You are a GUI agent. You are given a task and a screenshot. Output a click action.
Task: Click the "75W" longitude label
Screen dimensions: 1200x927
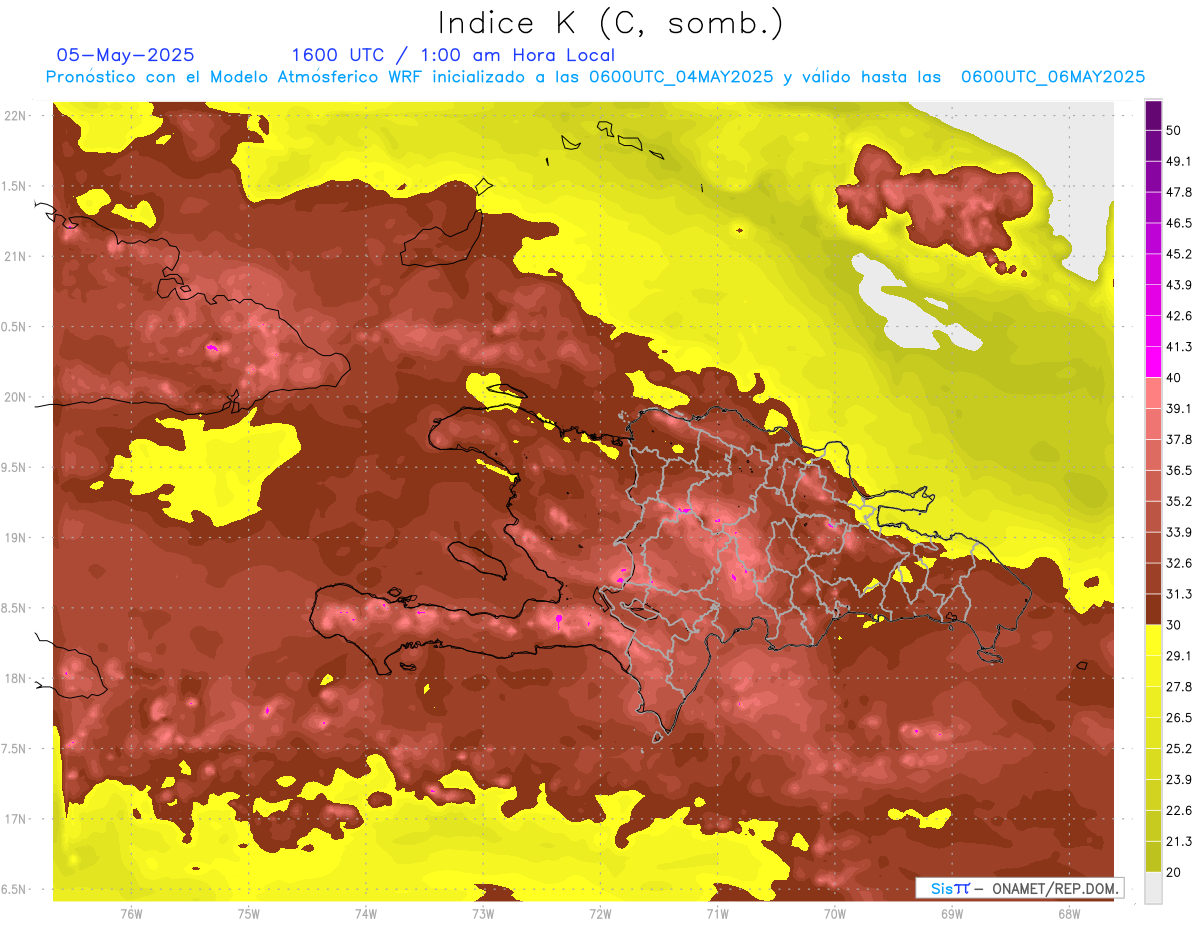[x=249, y=914]
